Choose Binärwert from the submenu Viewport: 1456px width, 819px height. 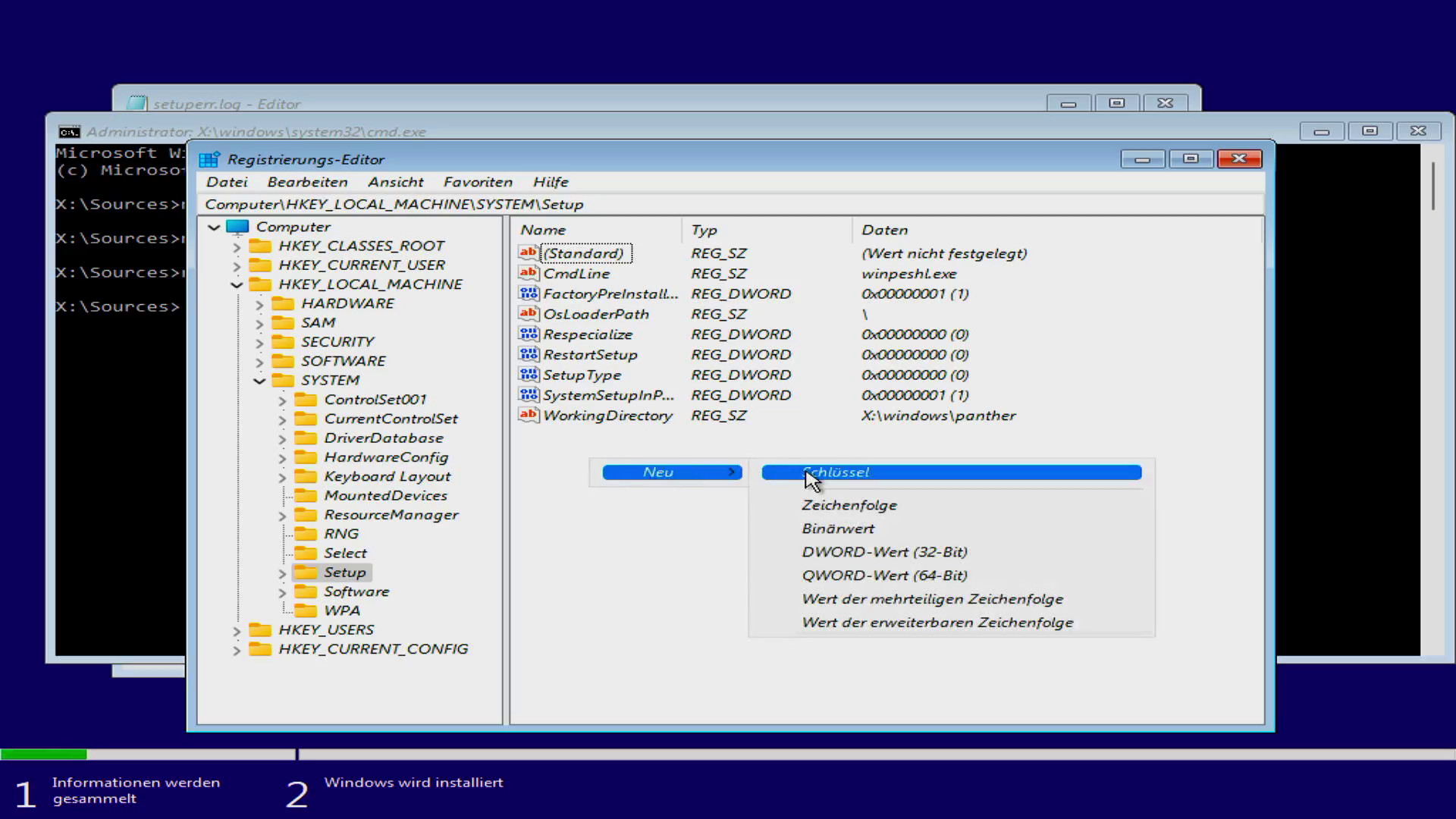(951, 529)
